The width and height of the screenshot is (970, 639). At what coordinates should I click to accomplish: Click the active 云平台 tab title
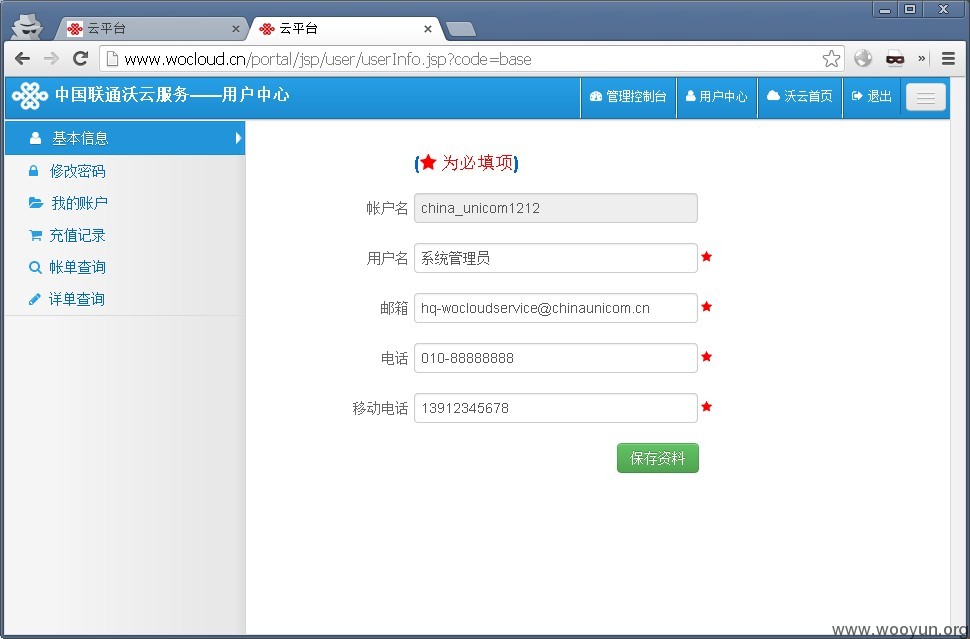pyautogui.click(x=298, y=28)
